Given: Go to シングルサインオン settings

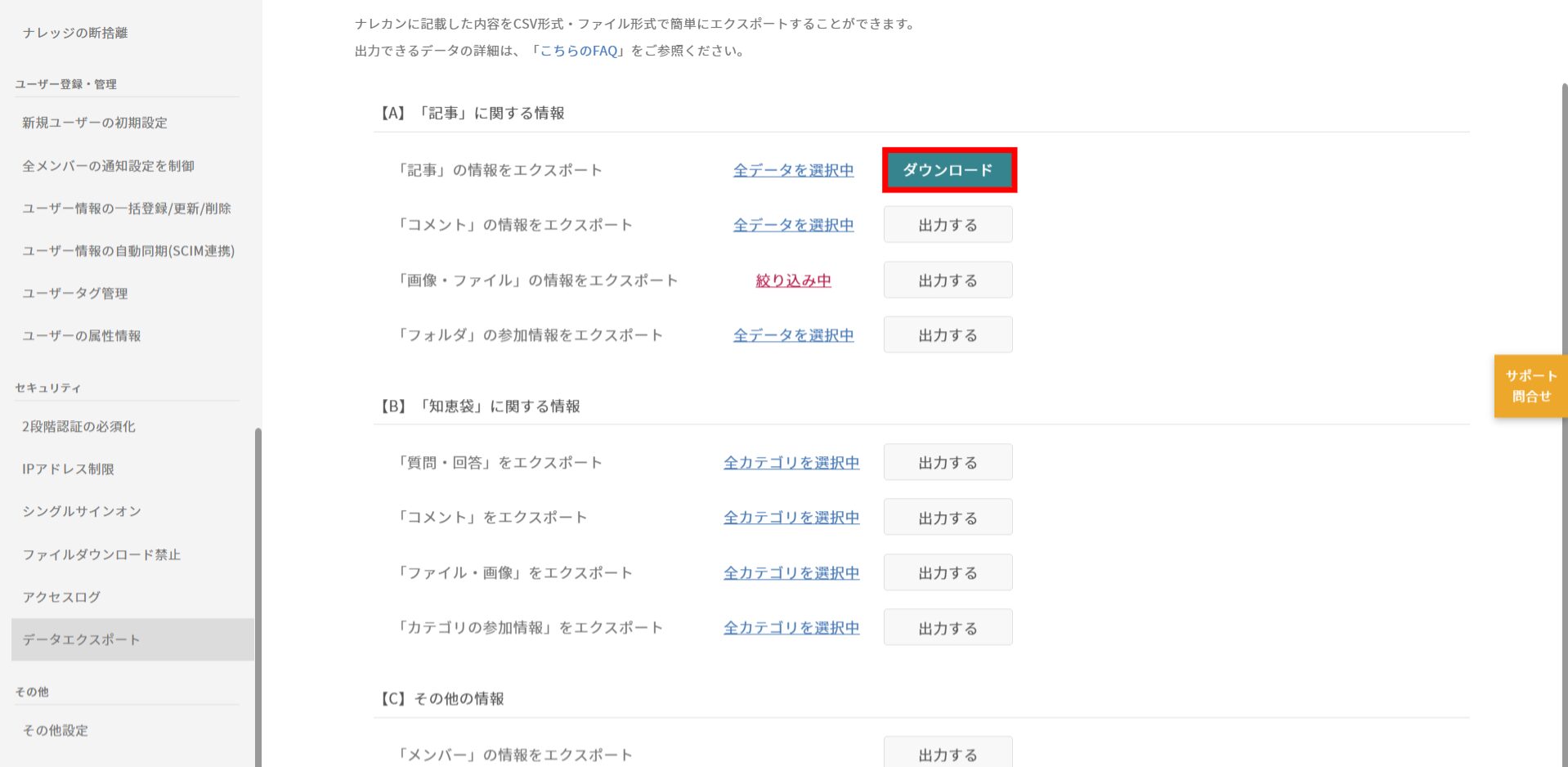Looking at the screenshot, I should click(x=82, y=512).
